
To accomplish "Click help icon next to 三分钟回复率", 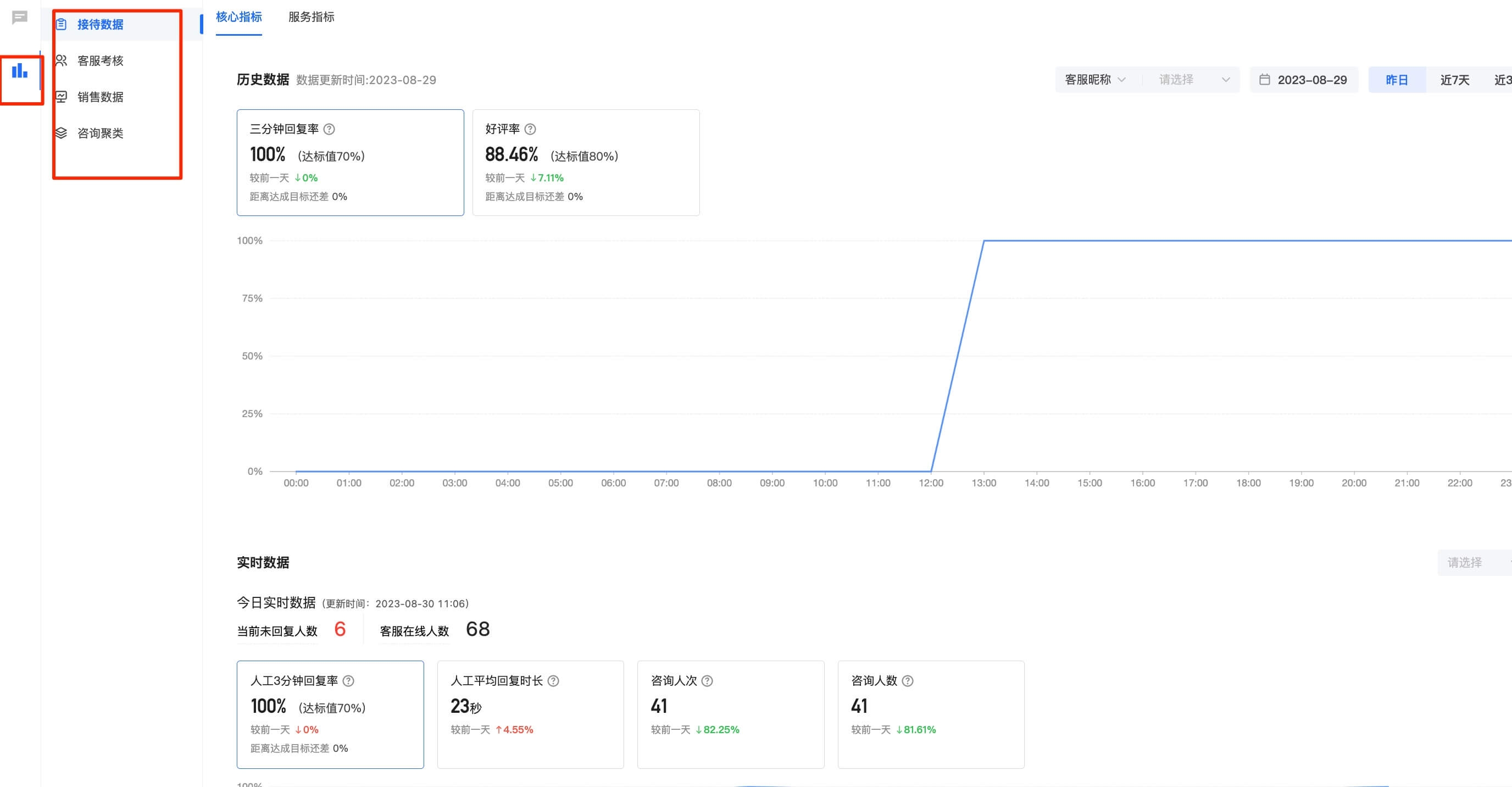I will (x=329, y=129).
